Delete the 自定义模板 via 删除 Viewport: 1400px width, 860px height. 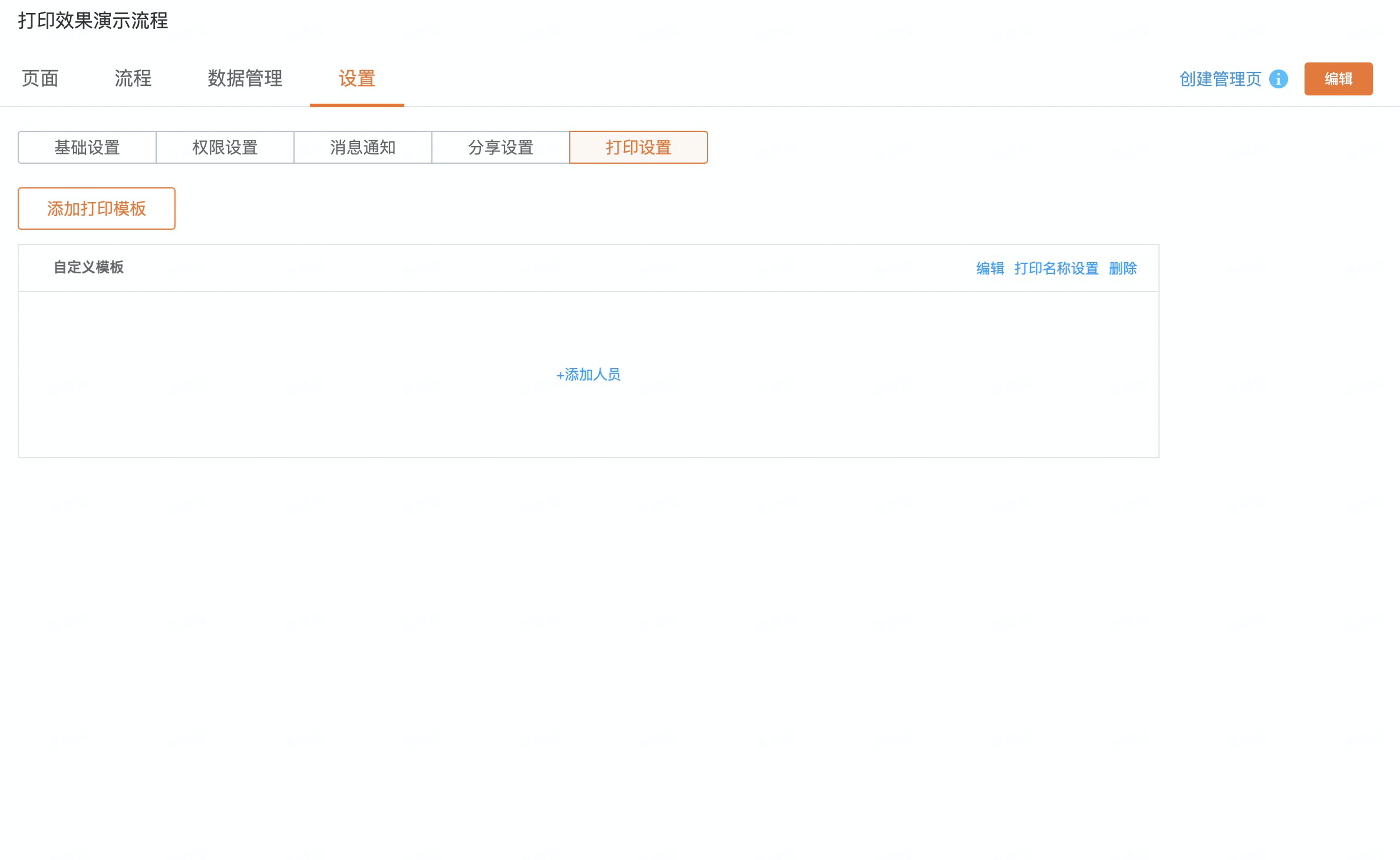[x=1122, y=269]
